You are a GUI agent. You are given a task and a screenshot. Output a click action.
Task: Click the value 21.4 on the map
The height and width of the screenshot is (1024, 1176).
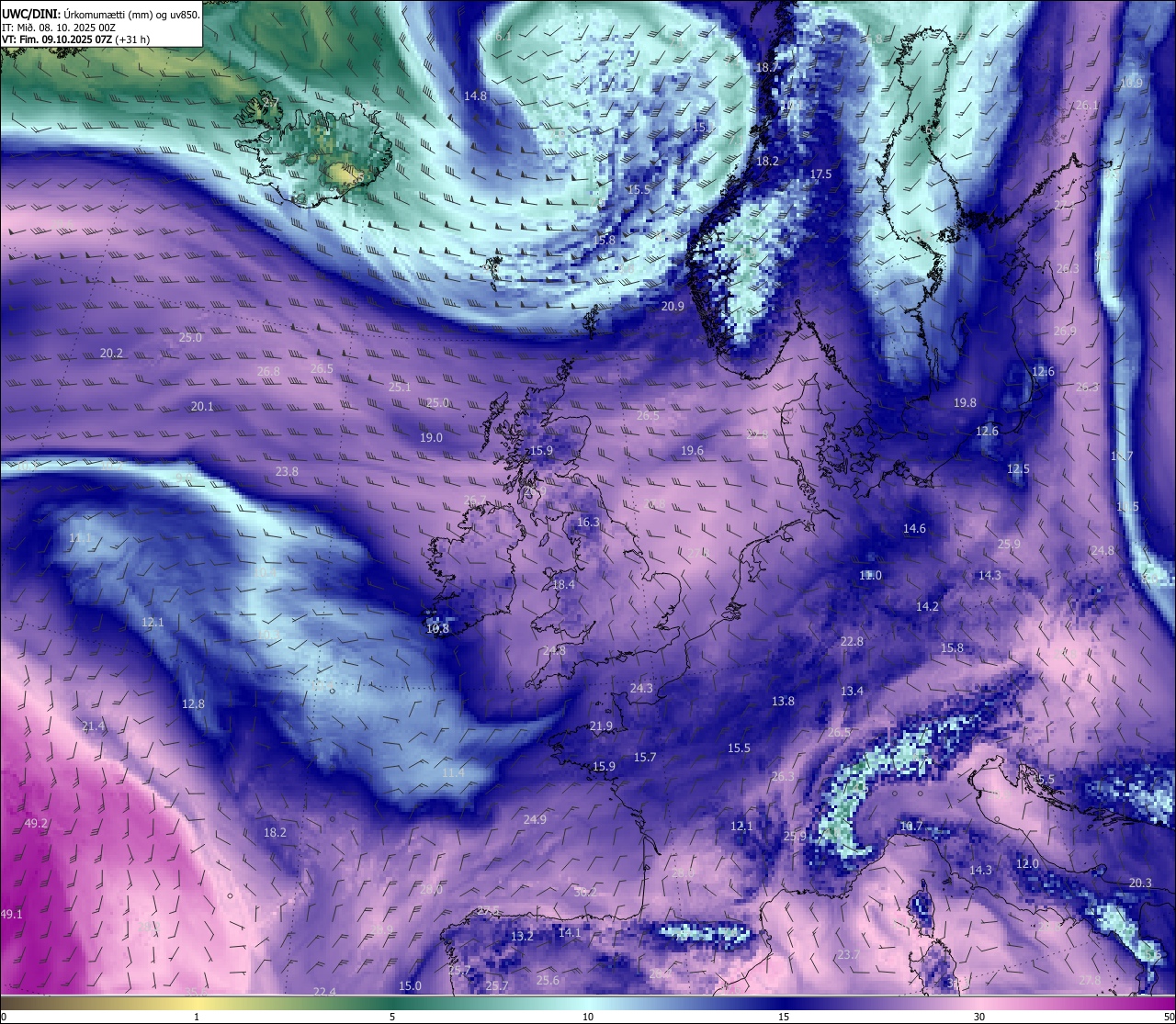pyautogui.click(x=93, y=726)
